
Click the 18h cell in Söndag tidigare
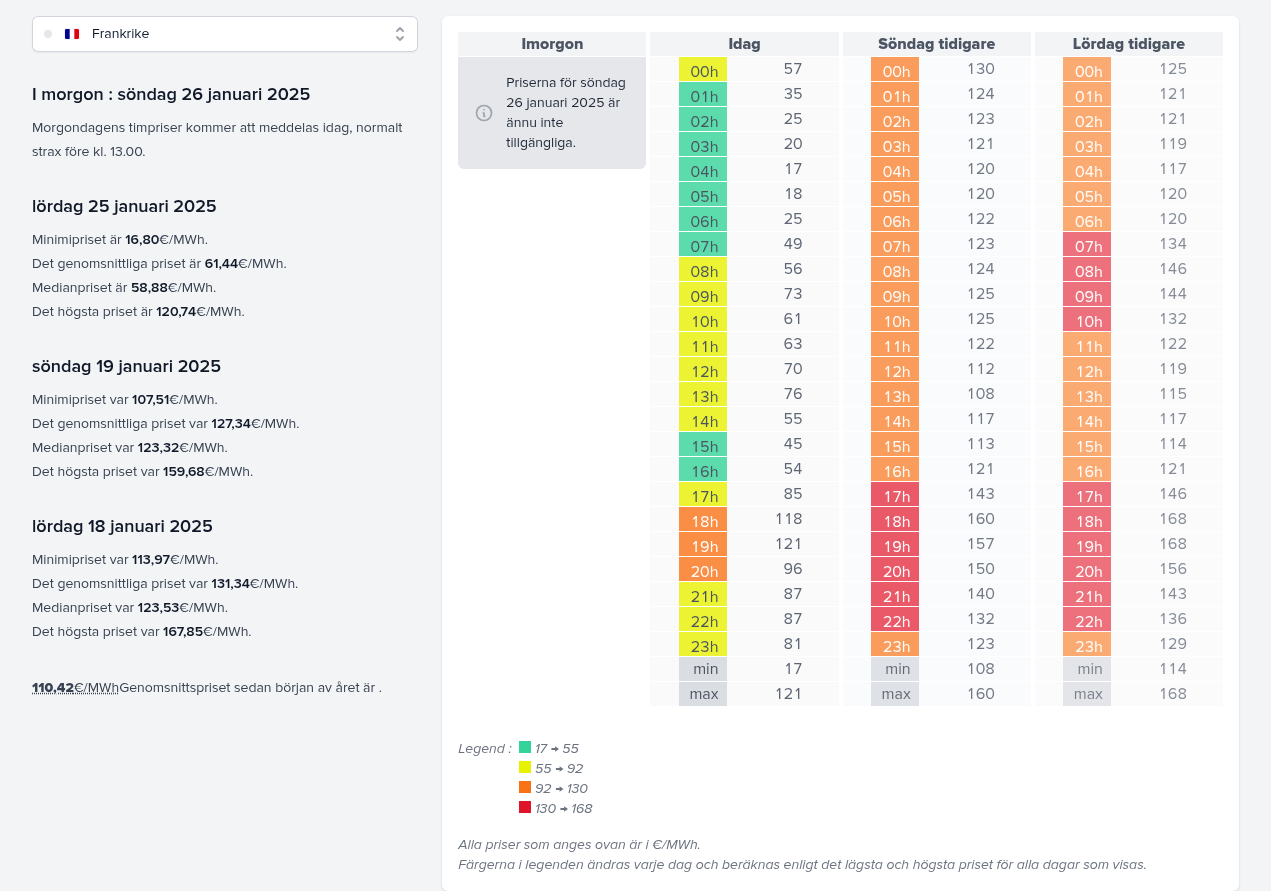(x=895, y=520)
